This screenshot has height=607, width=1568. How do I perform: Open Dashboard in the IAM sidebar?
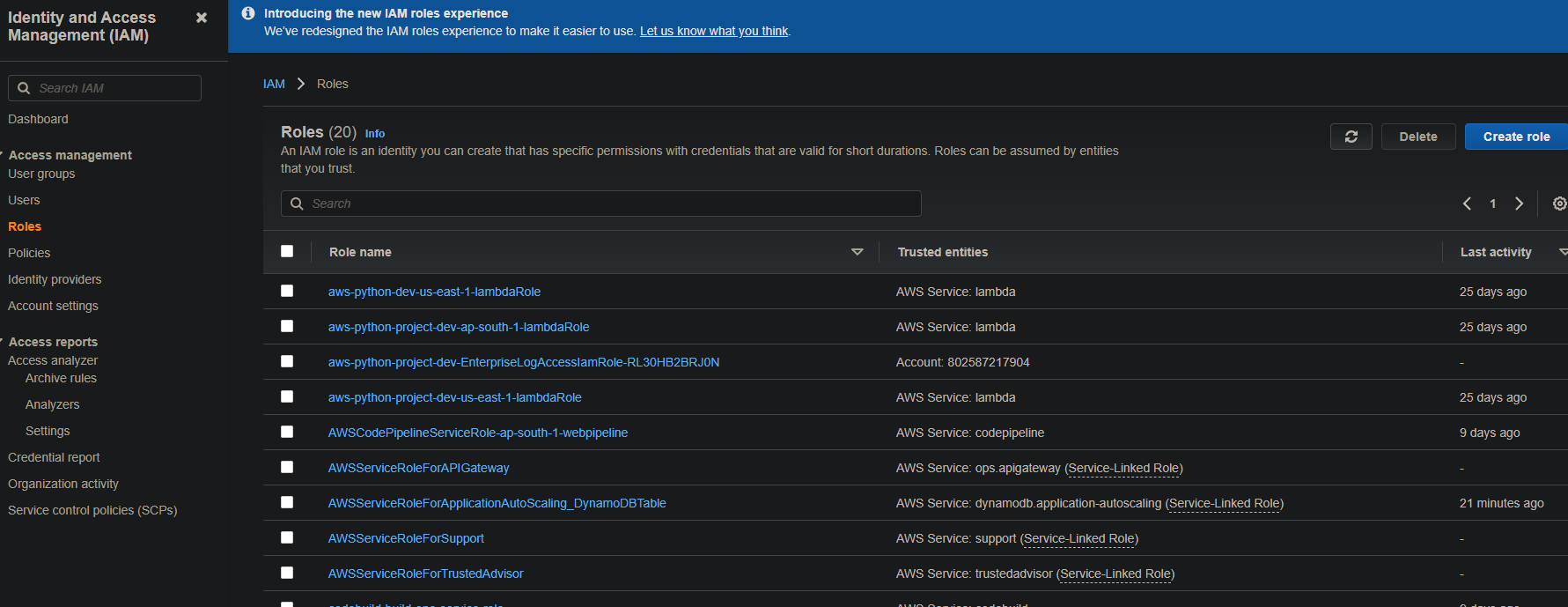click(38, 119)
